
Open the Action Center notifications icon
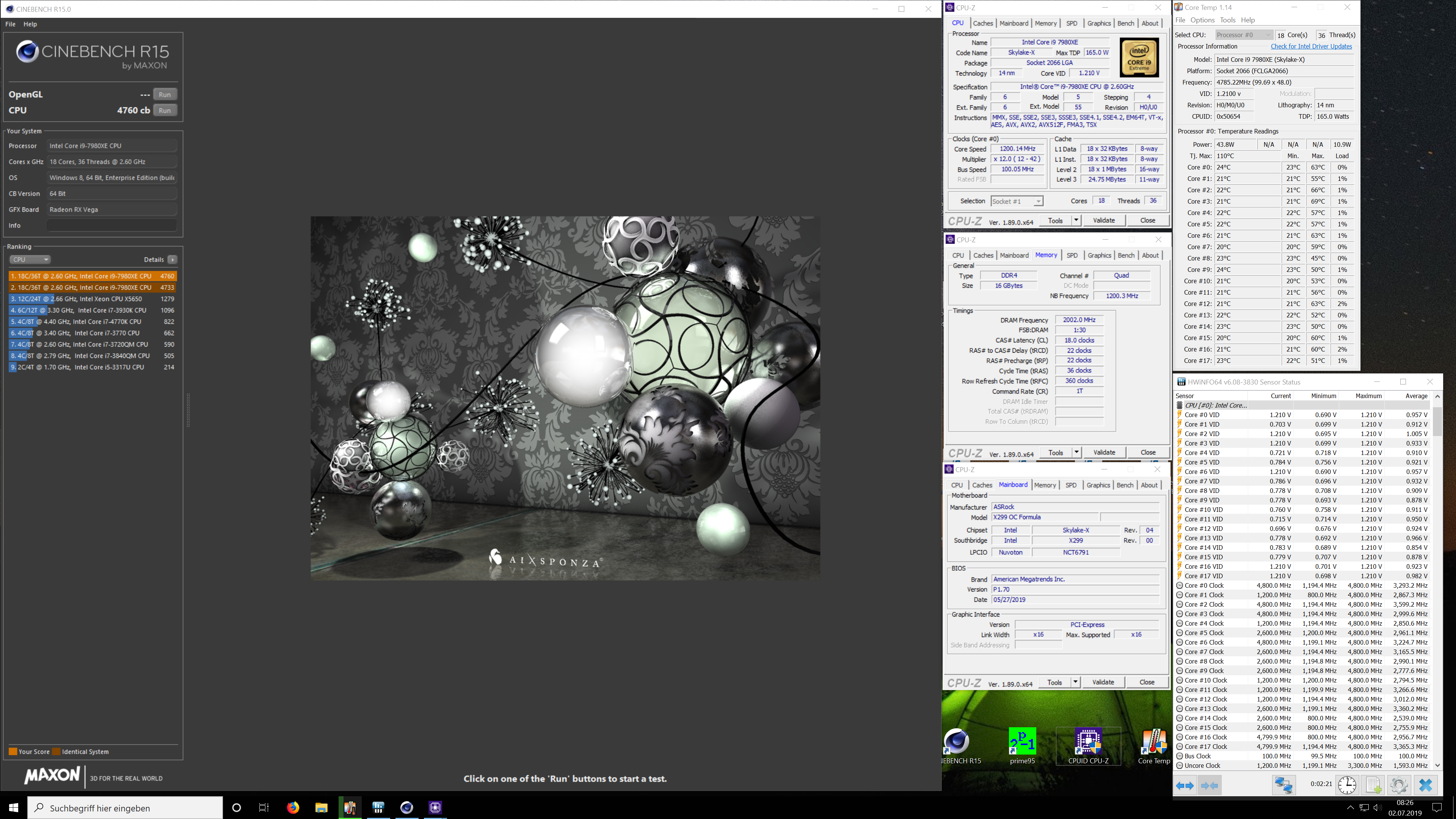1437,807
